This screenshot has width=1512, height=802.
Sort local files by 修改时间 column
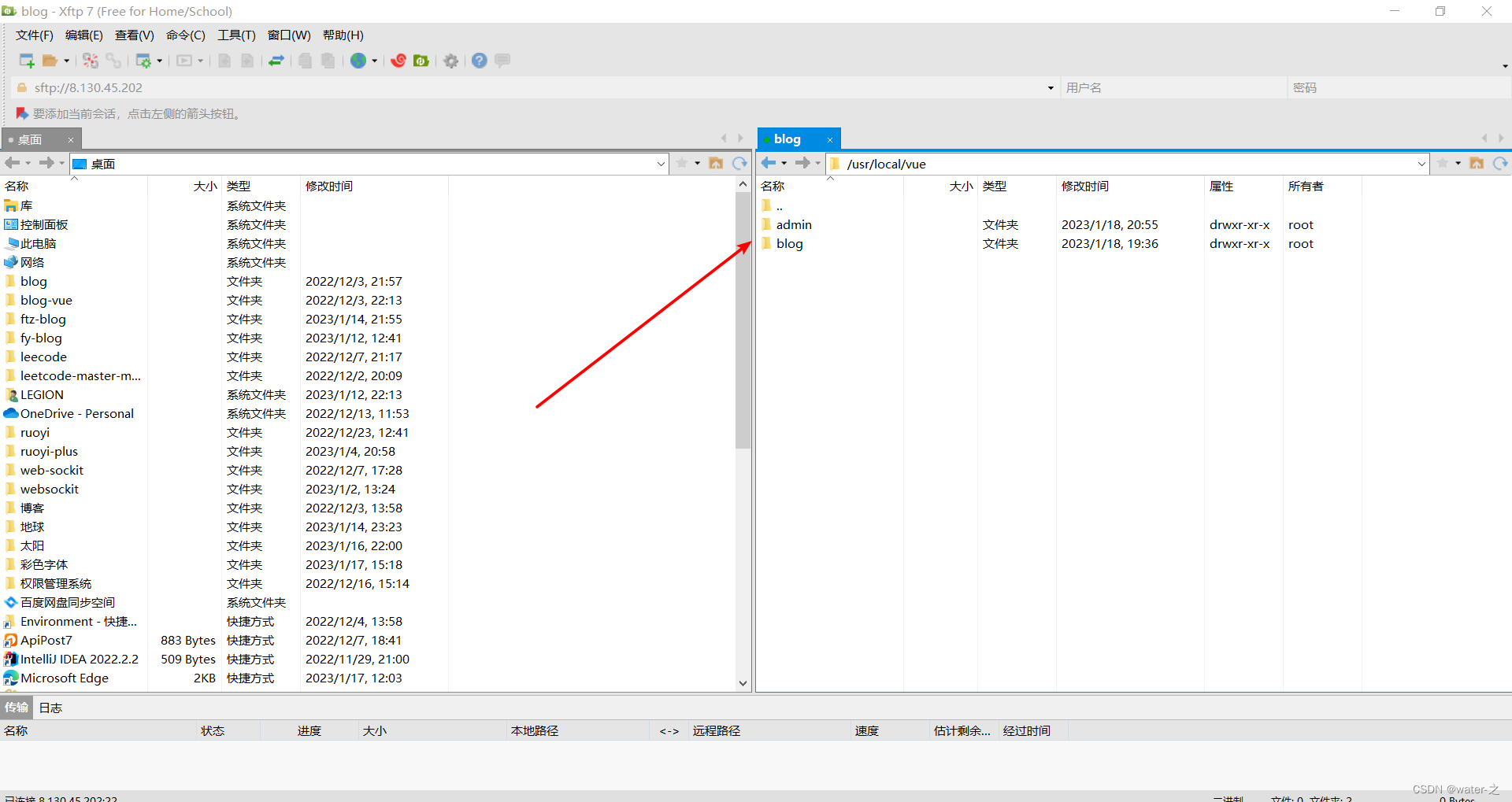[374, 187]
